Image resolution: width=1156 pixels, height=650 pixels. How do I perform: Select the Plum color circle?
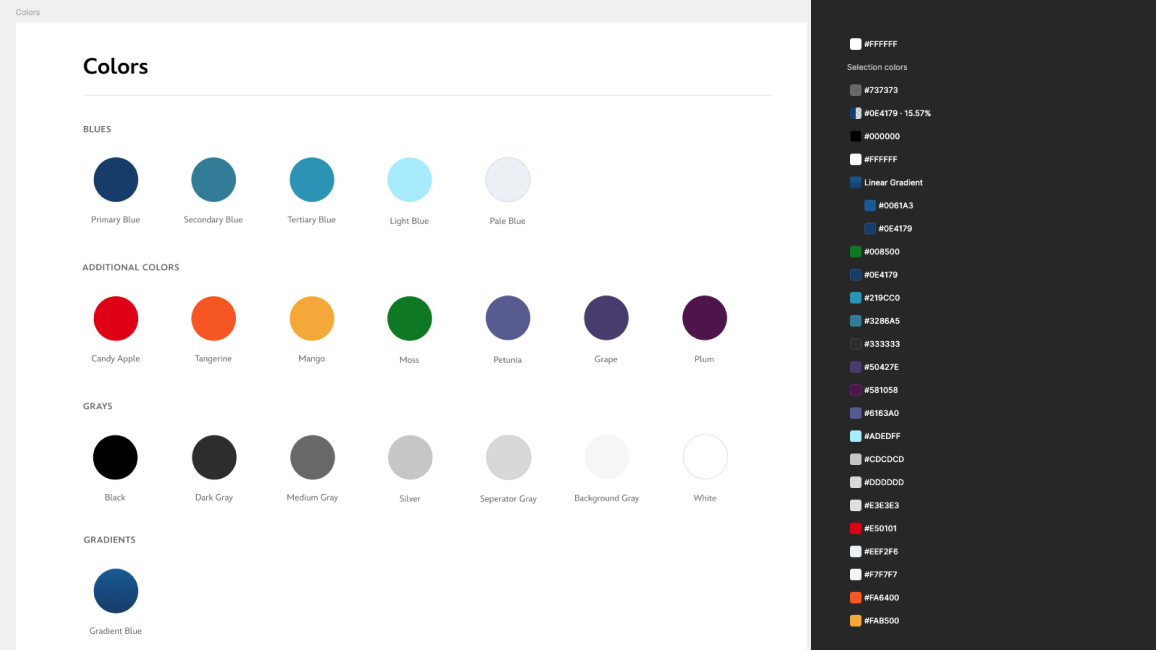[704, 318]
